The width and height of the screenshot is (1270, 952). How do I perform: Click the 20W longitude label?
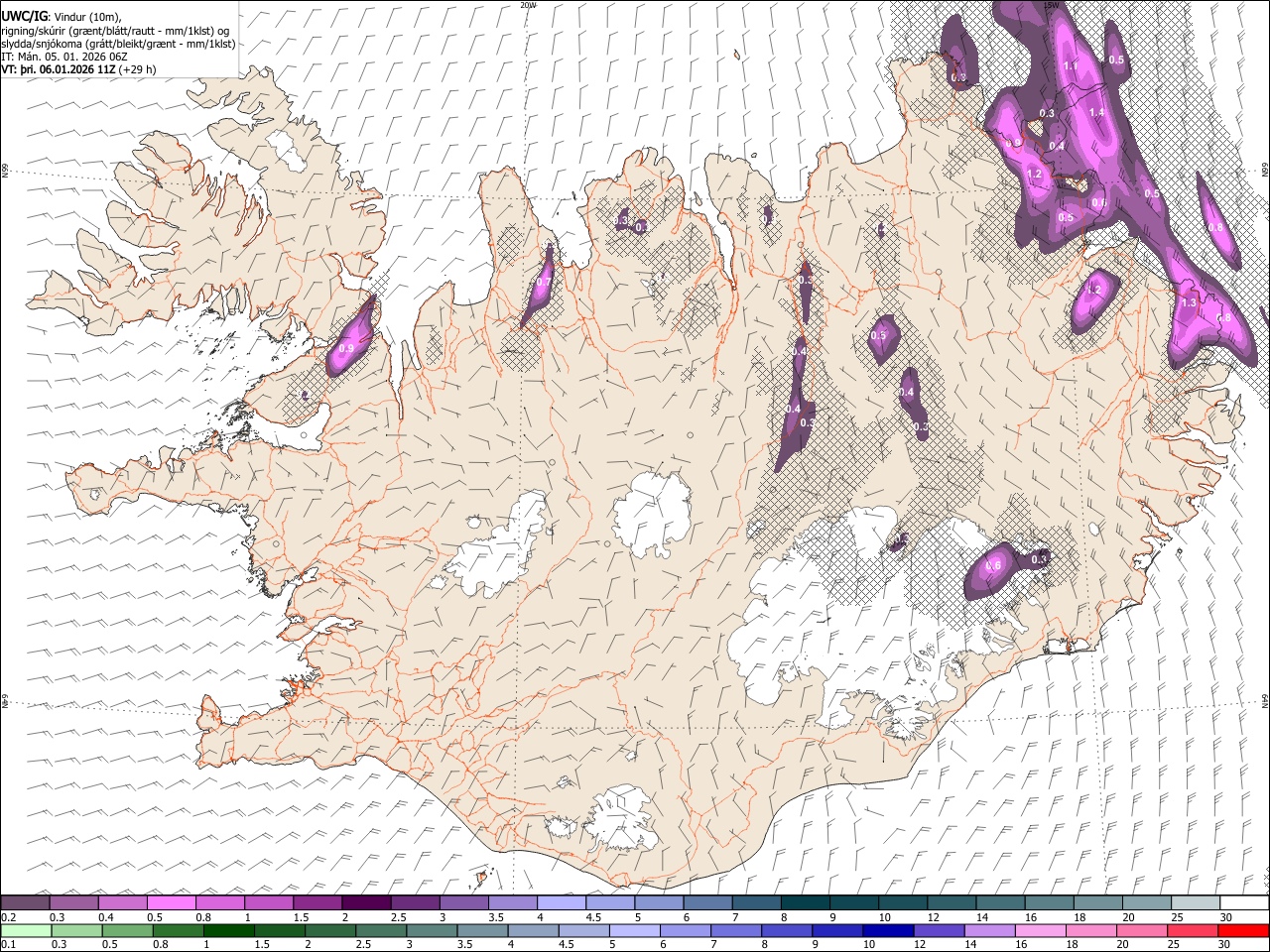tap(528, 5)
